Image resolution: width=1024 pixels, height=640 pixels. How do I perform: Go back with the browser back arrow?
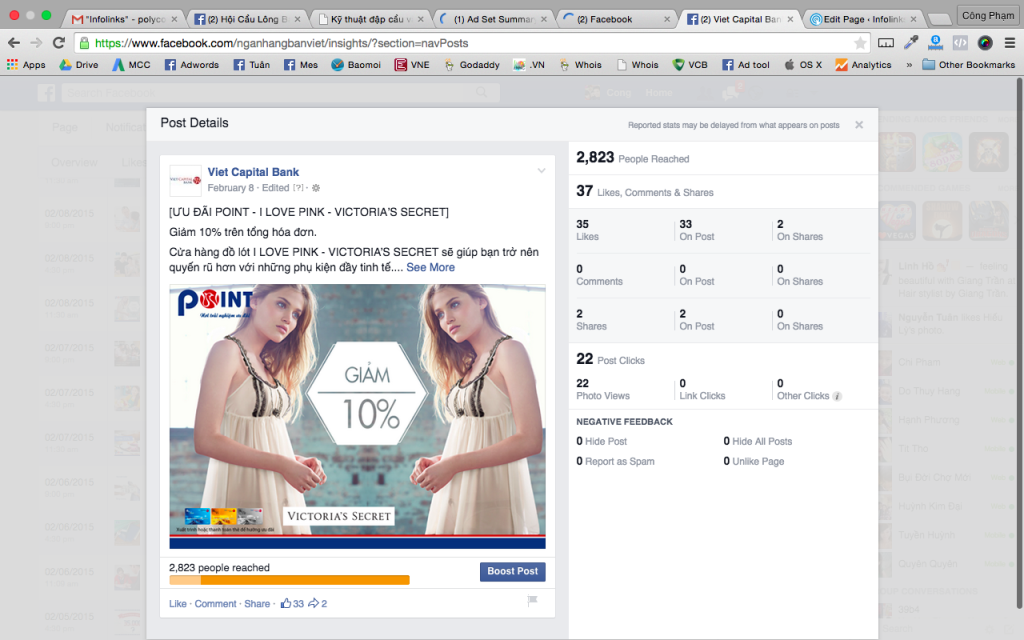(x=14, y=43)
